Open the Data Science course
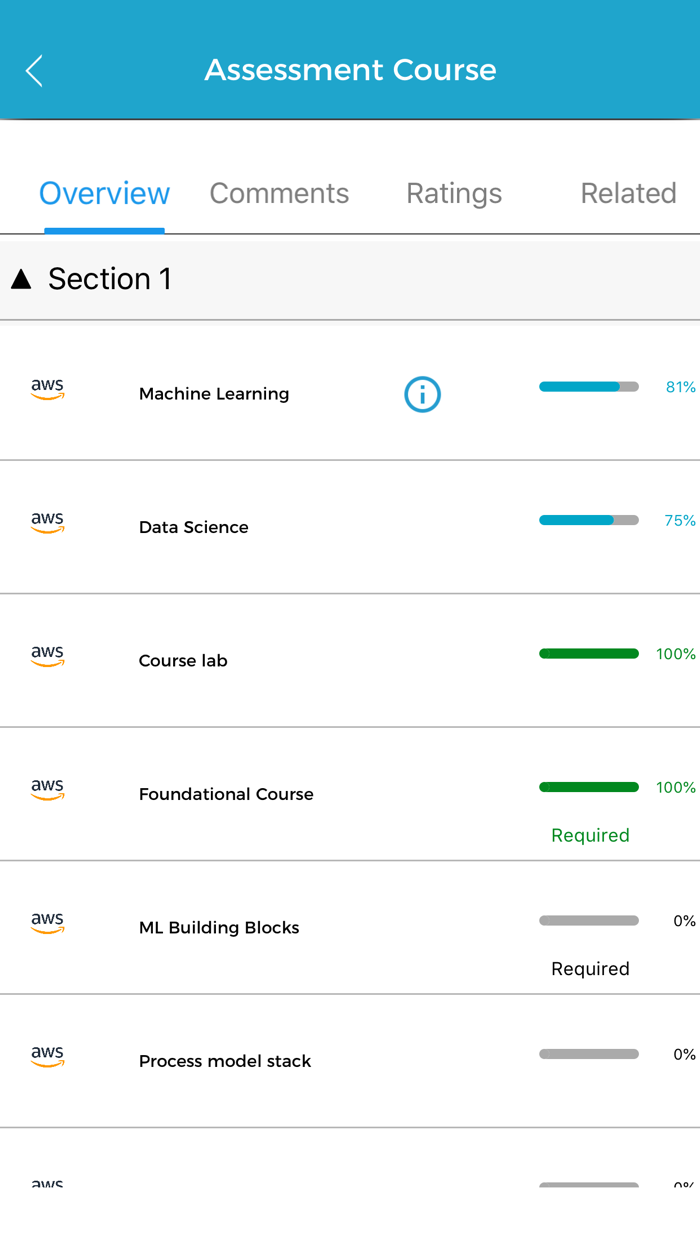The height and width of the screenshot is (1244, 700). 193,527
